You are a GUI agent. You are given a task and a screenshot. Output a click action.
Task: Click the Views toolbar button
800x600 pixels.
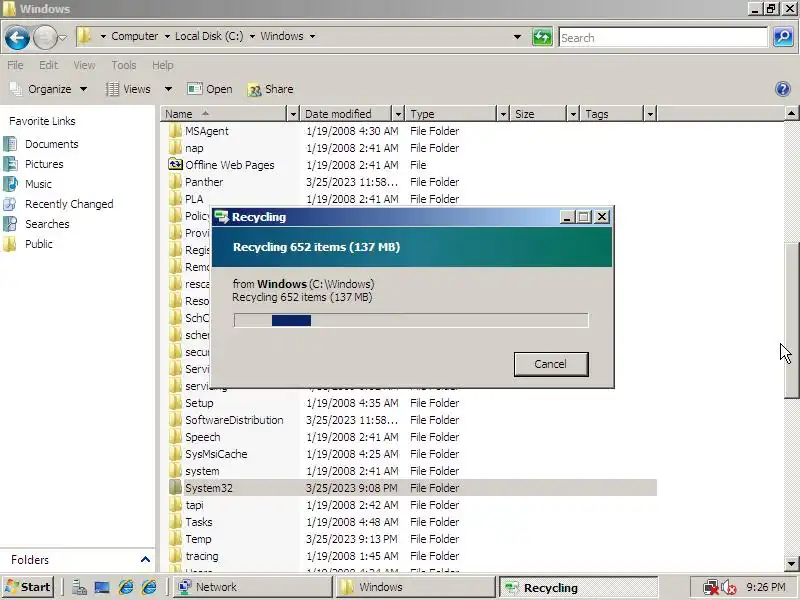tap(129, 89)
